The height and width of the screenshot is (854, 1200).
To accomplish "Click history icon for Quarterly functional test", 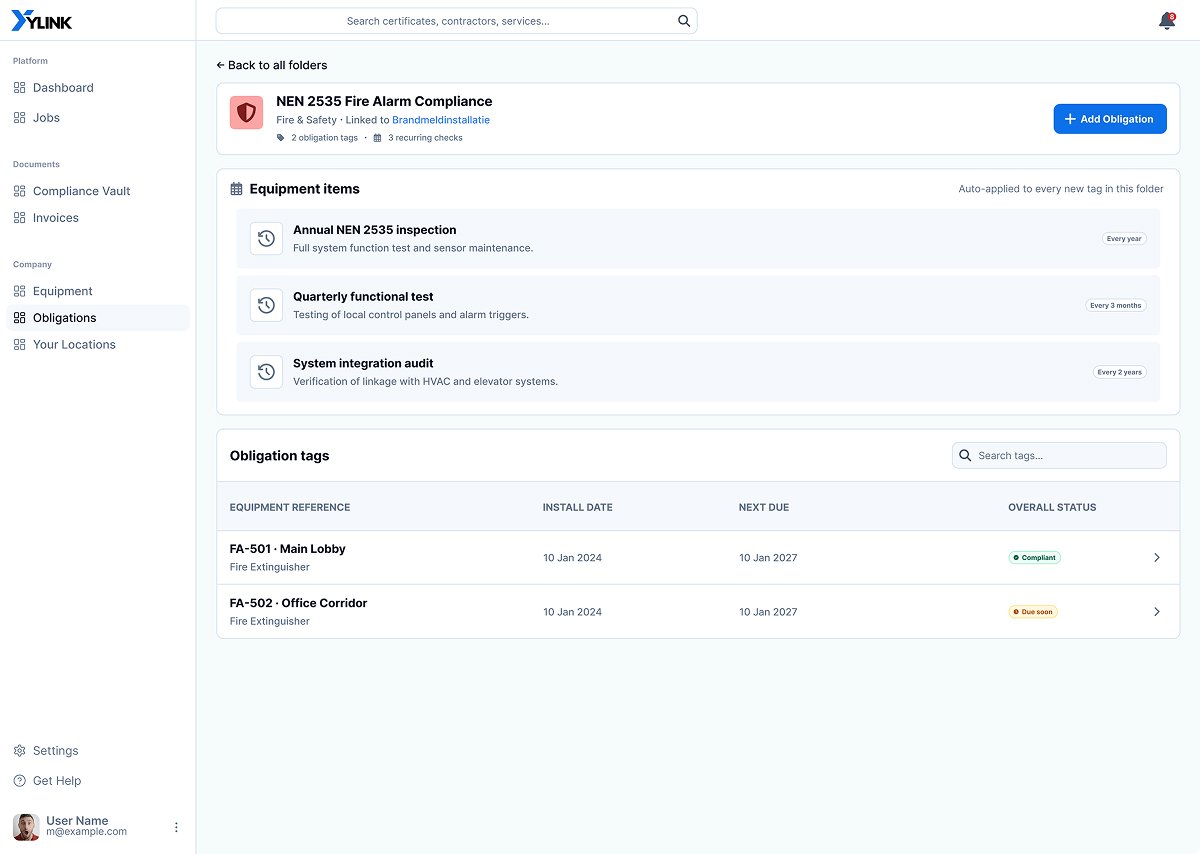I will pyautogui.click(x=266, y=305).
